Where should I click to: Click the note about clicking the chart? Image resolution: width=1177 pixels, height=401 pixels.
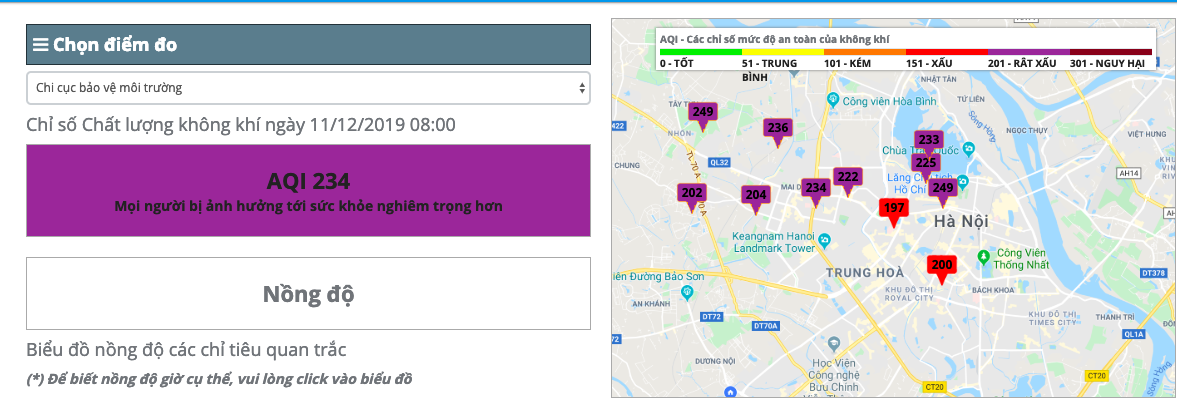[x=219, y=378]
